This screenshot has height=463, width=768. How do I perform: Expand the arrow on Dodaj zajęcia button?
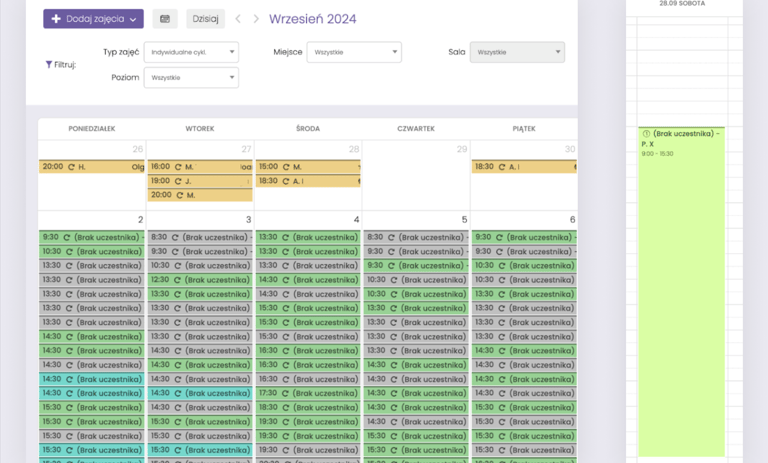[133, 20]
